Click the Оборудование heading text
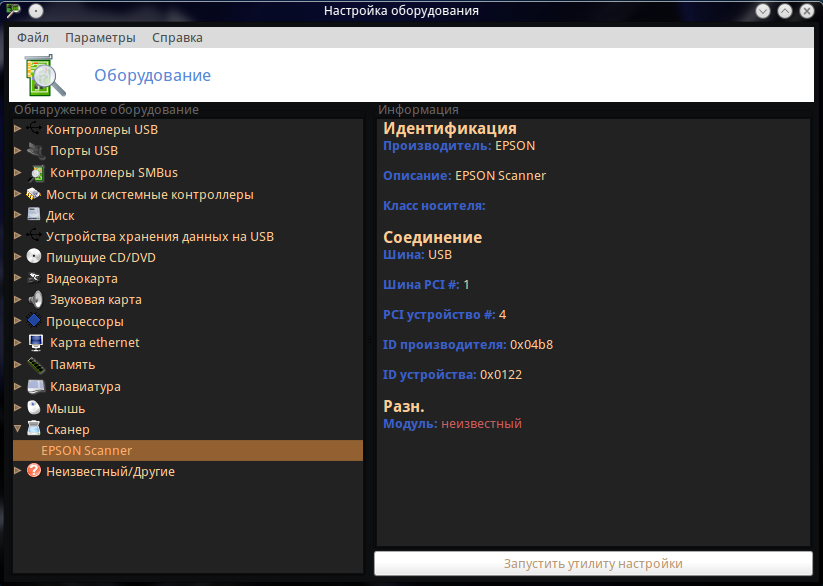Image resolution: width=823 pixels, height=586 pixels. (x=153, y=75)
